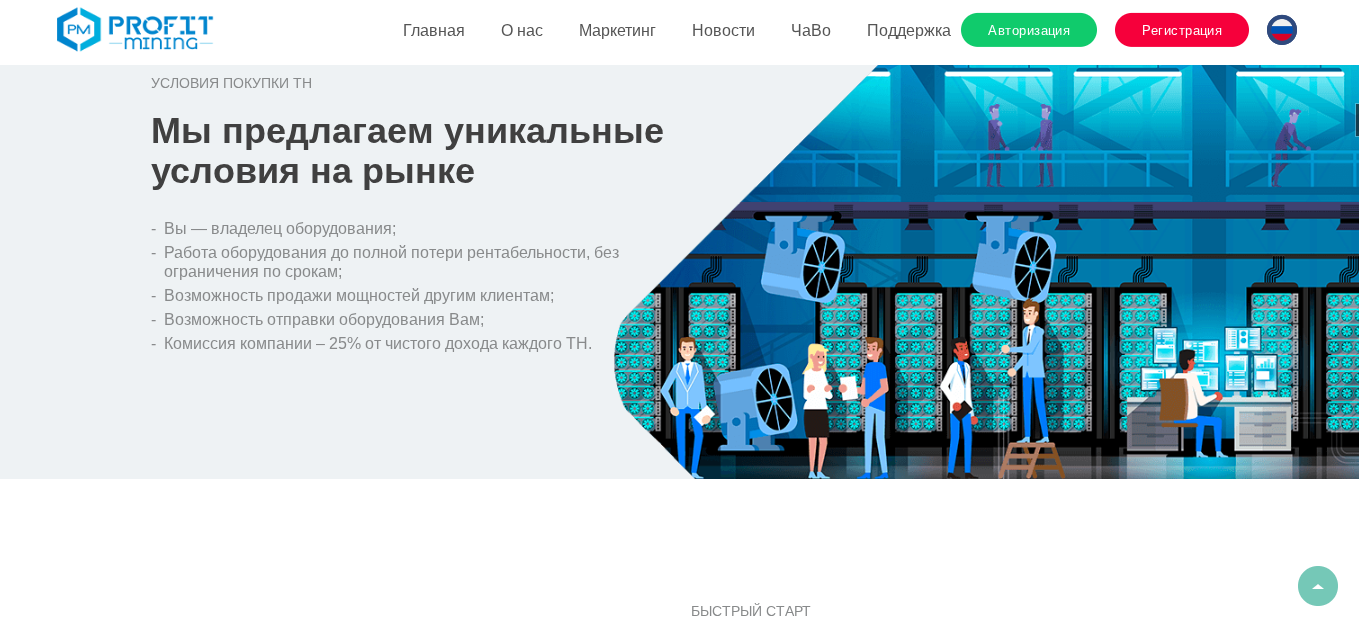Click the Комиссия компании 25% line

tap(378, 343)
